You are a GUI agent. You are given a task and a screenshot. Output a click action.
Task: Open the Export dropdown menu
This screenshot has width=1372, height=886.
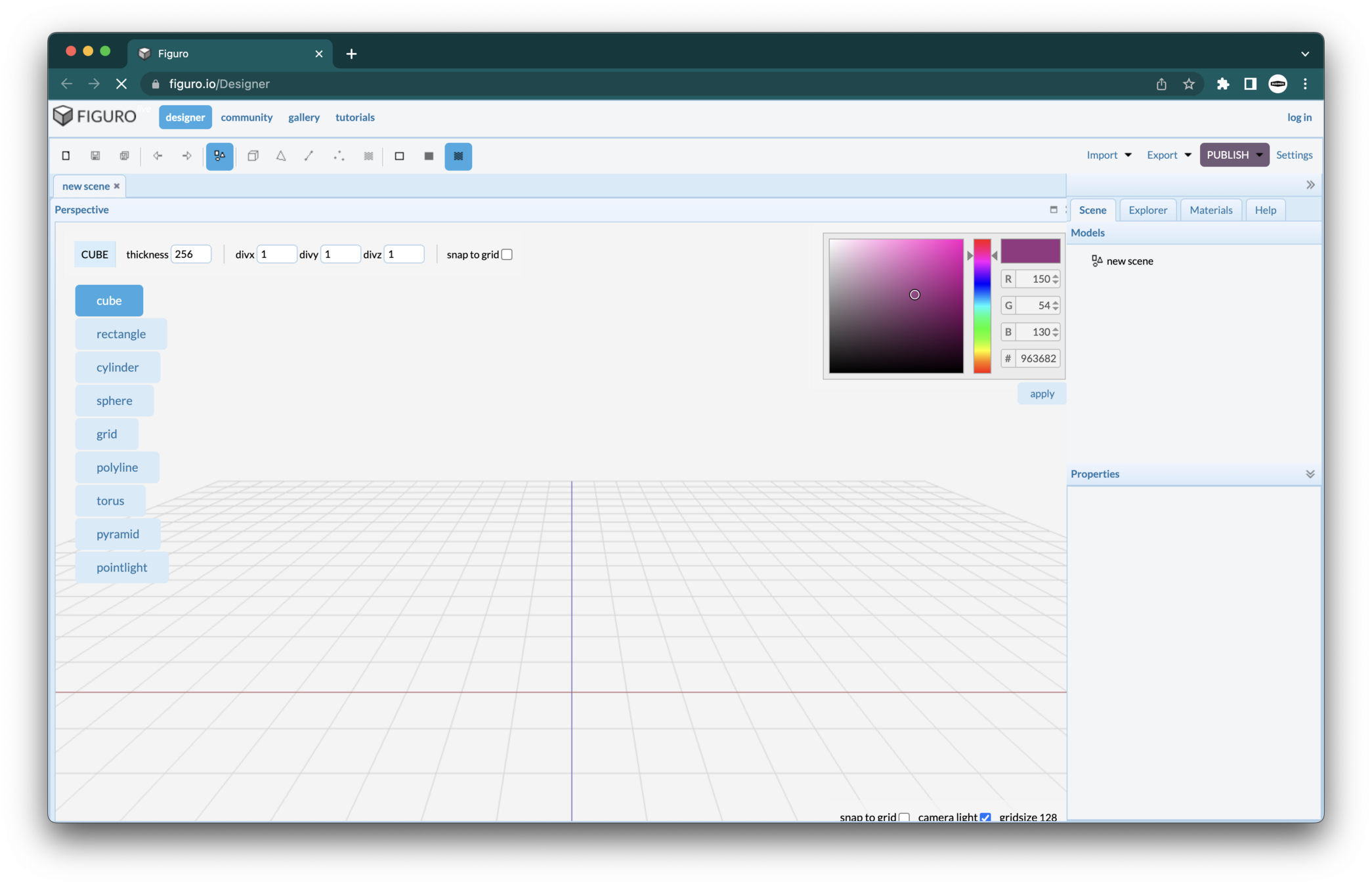[x=1168, y=155]
